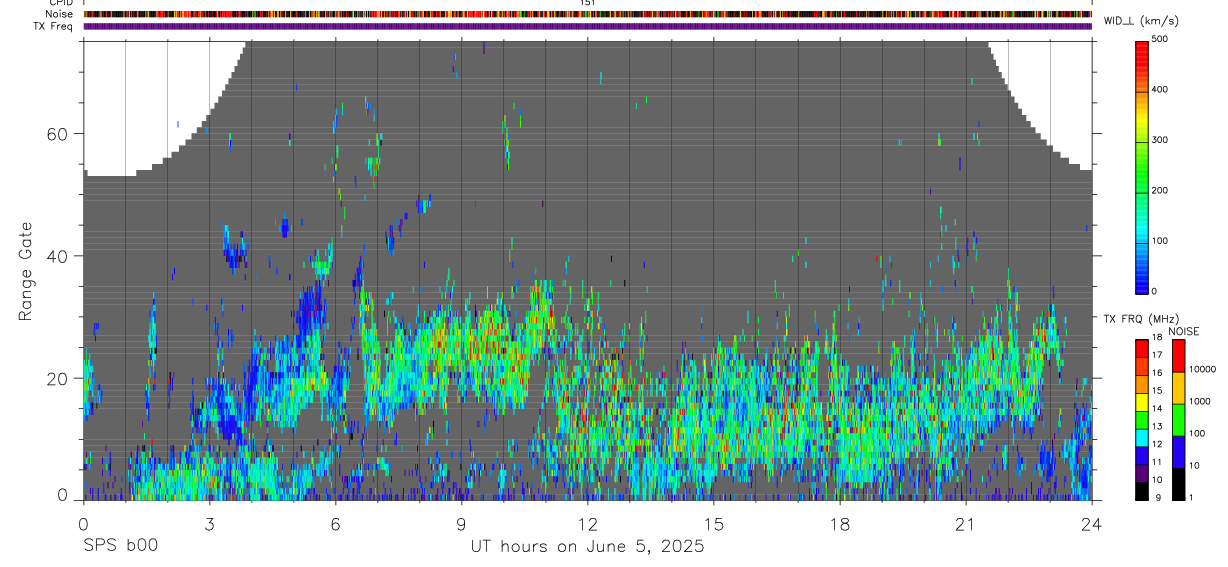1228x567 pixels.
Task: Click the Noise row label
Action: (59, 14)
